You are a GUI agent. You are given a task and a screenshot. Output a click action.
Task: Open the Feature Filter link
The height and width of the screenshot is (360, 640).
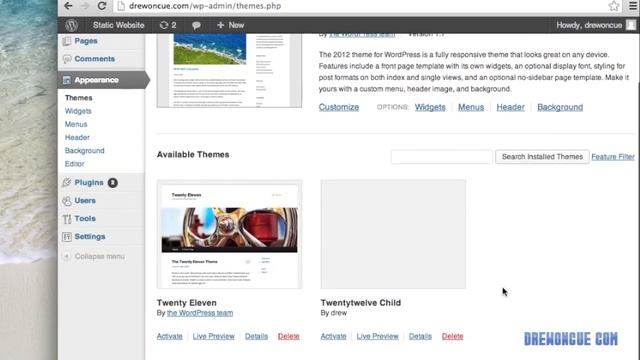tap(613, 157)
